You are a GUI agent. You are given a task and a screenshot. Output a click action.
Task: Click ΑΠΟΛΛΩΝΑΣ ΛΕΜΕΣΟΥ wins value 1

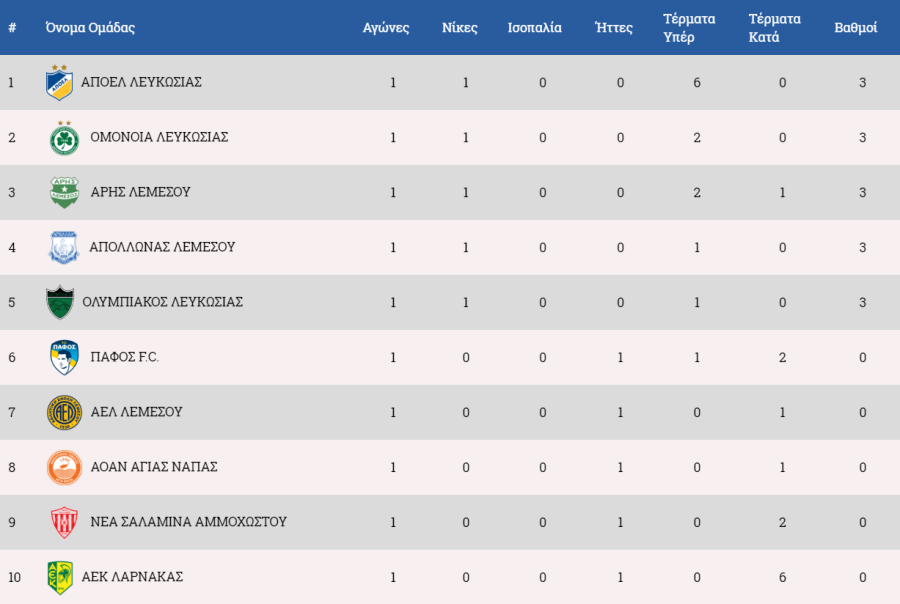[x=465, y=247]
